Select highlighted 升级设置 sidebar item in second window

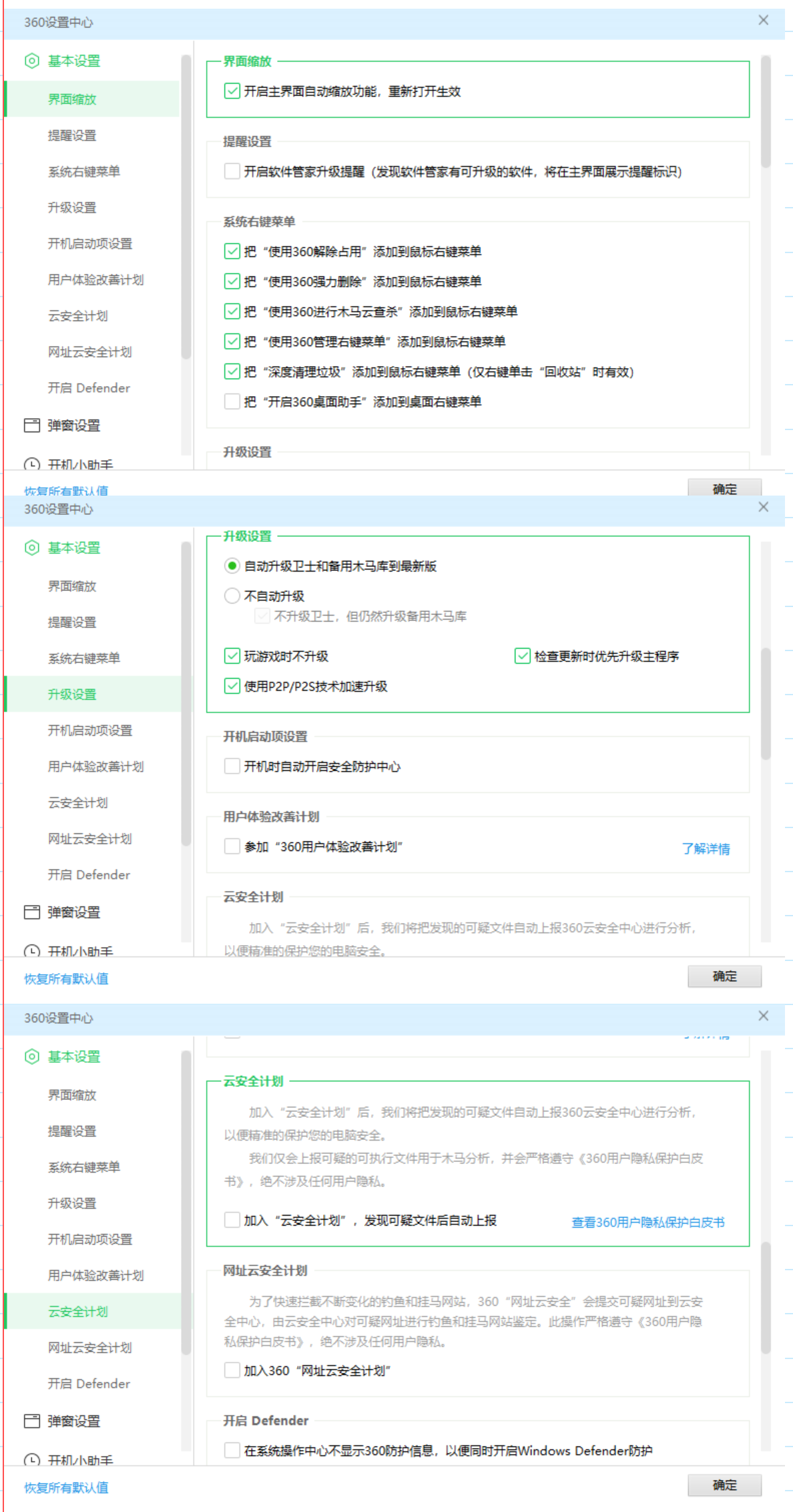pyautogui.click(x=92, y=695)
